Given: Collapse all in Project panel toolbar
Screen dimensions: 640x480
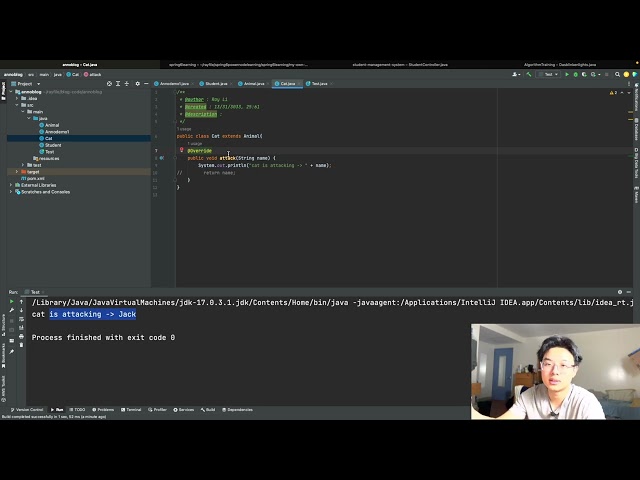Looking at the screenshot, I should (x=127, y=84).
